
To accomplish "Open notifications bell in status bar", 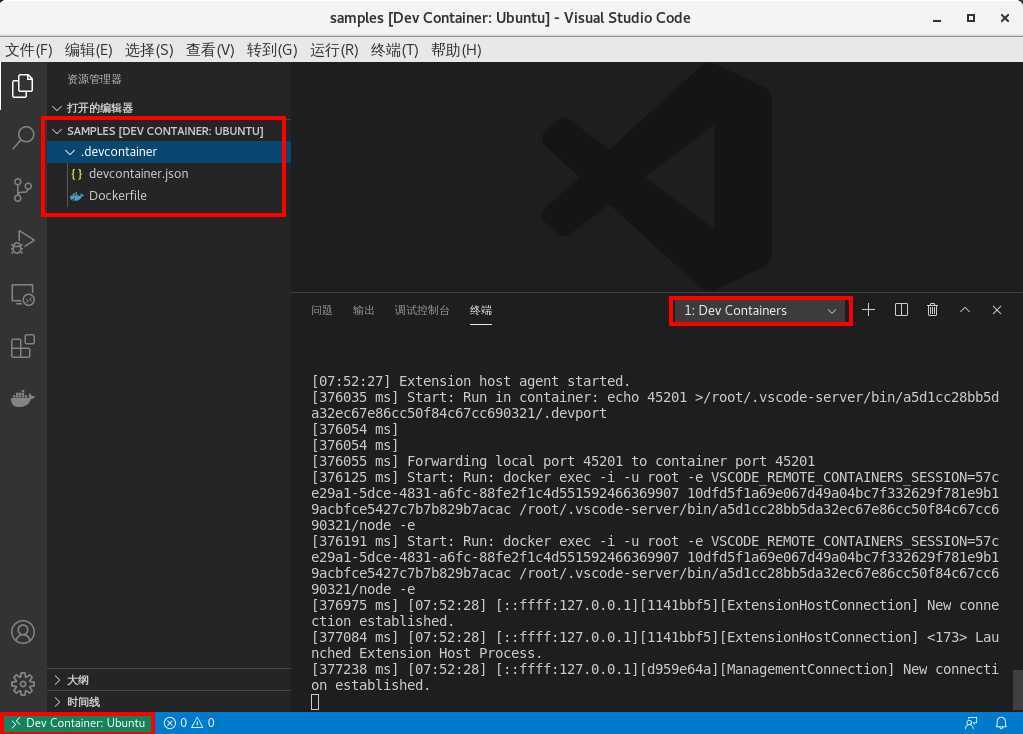I will click(x=1001, y=723).
